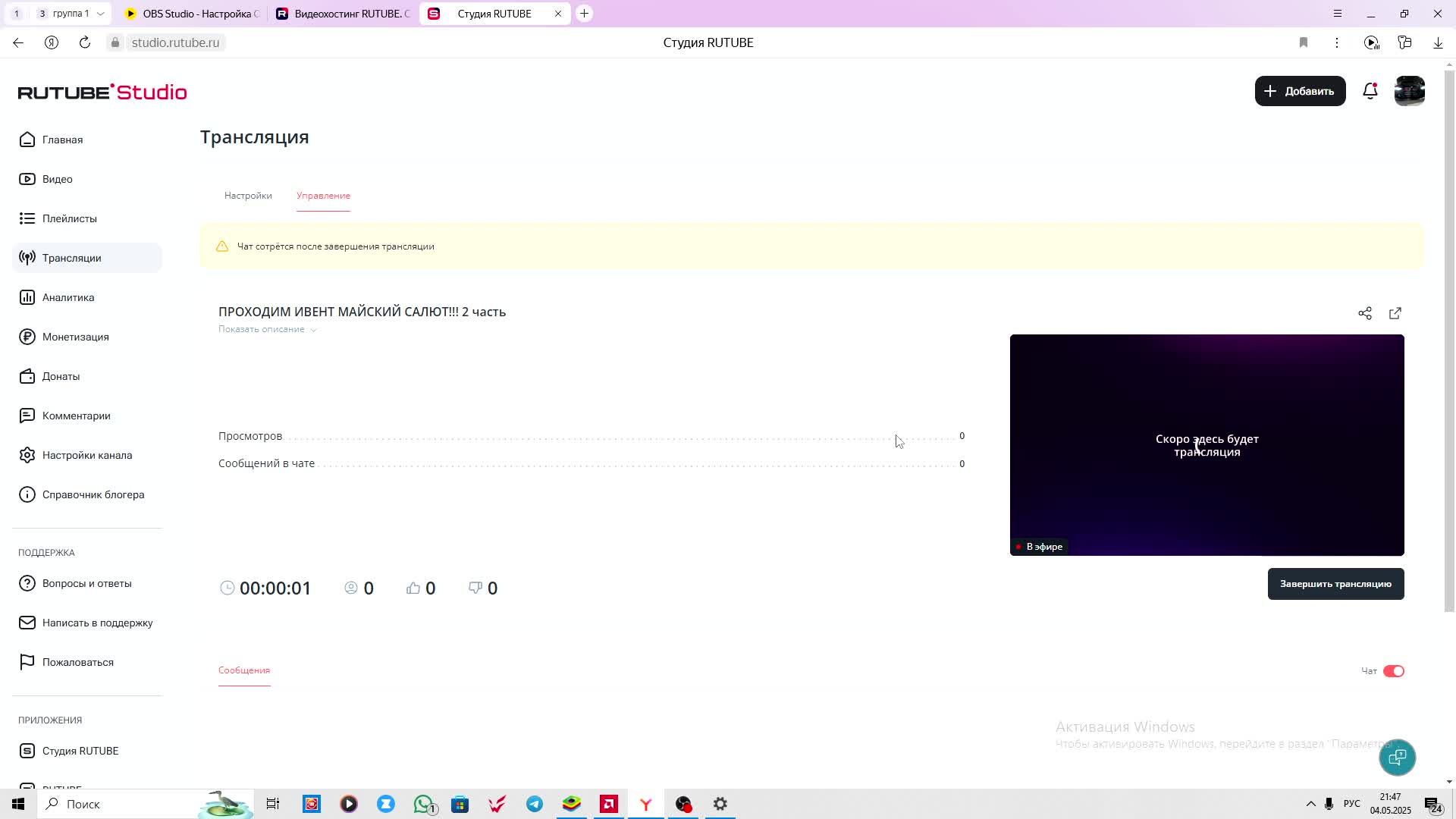Open browser three-dot menu
This screenshot has height=819, width=1456.
[x=1337, y=42]
